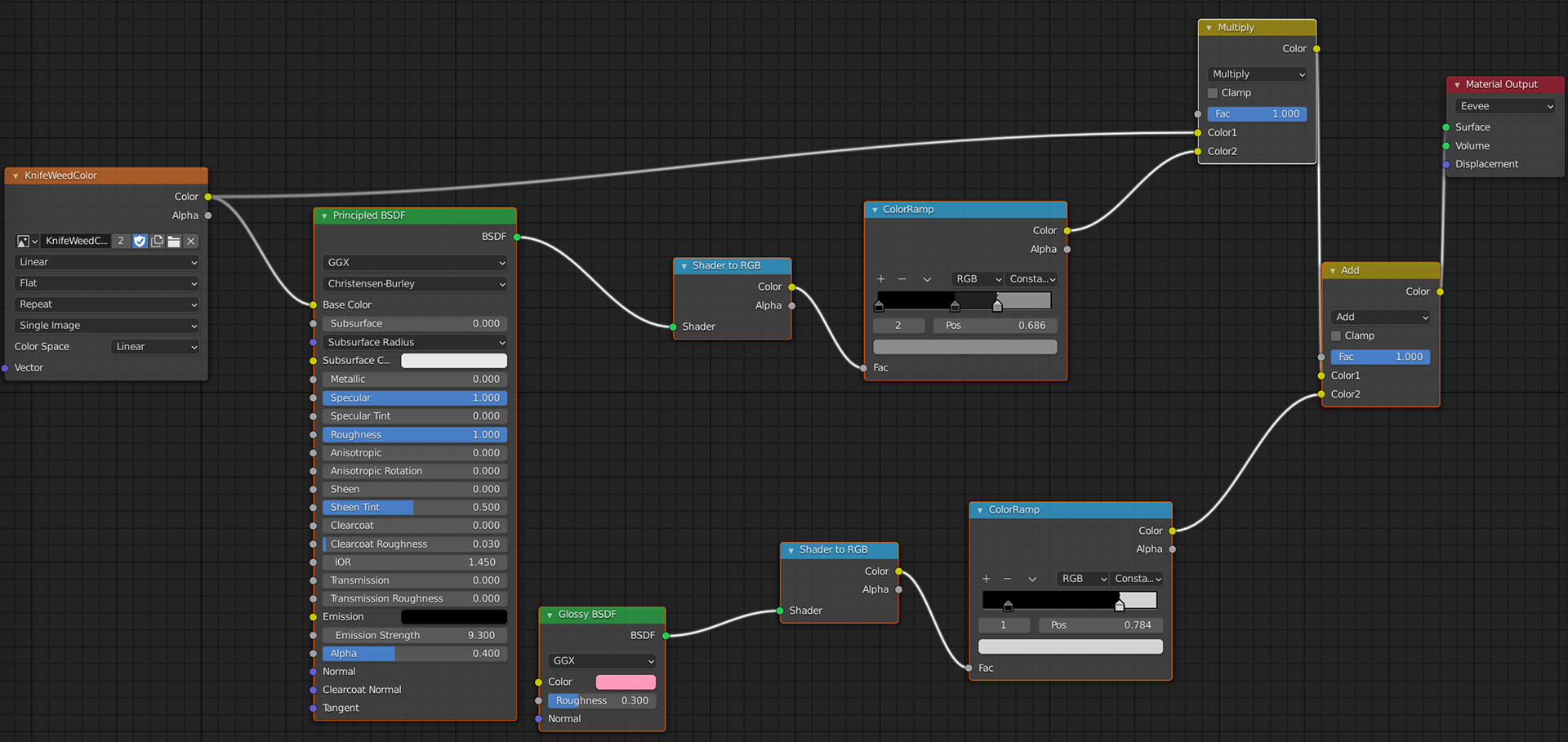The width and height of the screenshot is (1568, 742).
Task: Collapse the Multiply node
Action: (1209, 28)
